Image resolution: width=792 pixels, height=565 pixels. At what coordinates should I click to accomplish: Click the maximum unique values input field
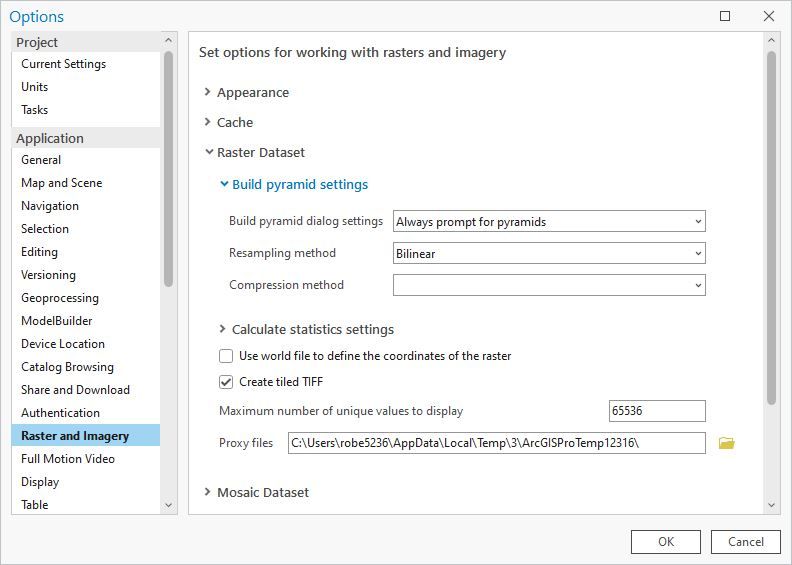[x=656, y=411]
